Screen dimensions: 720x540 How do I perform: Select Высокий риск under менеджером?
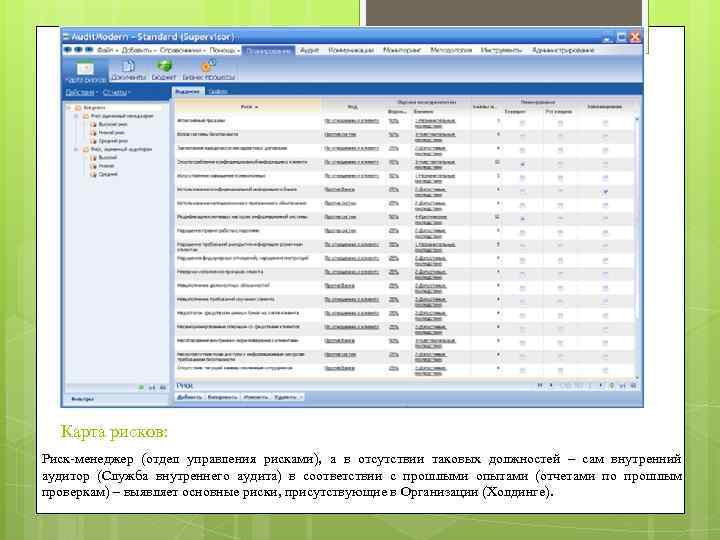pos(112,124)
